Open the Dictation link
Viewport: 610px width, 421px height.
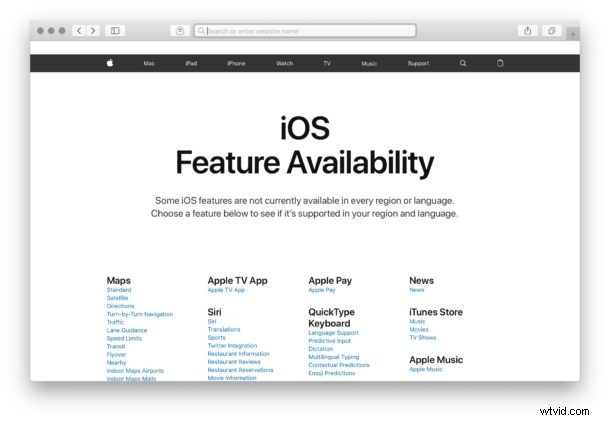pyautogui.click(x=321, y=349)
